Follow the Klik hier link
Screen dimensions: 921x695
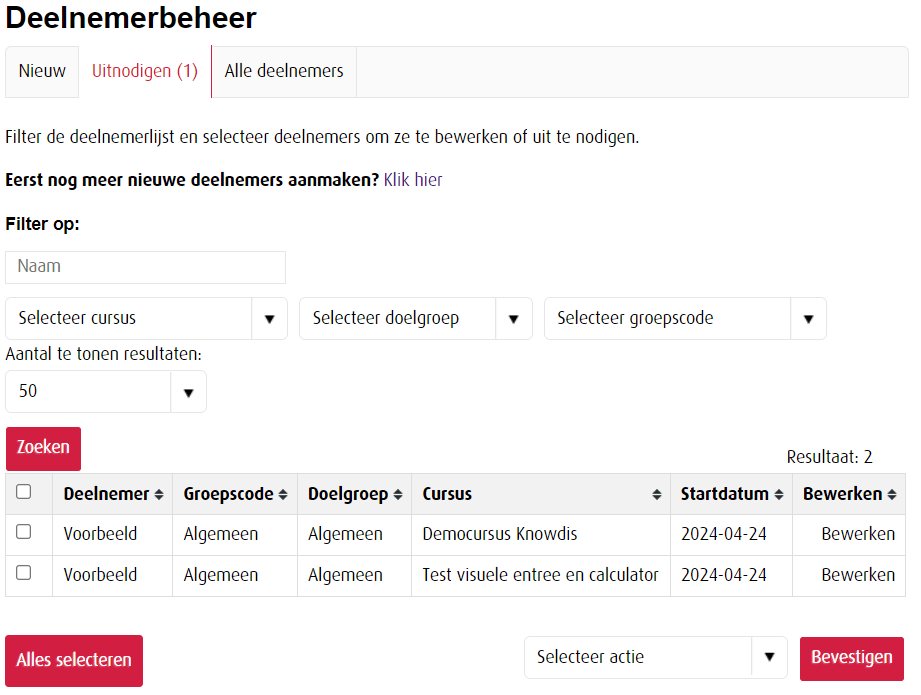click(x=413, y=180)
